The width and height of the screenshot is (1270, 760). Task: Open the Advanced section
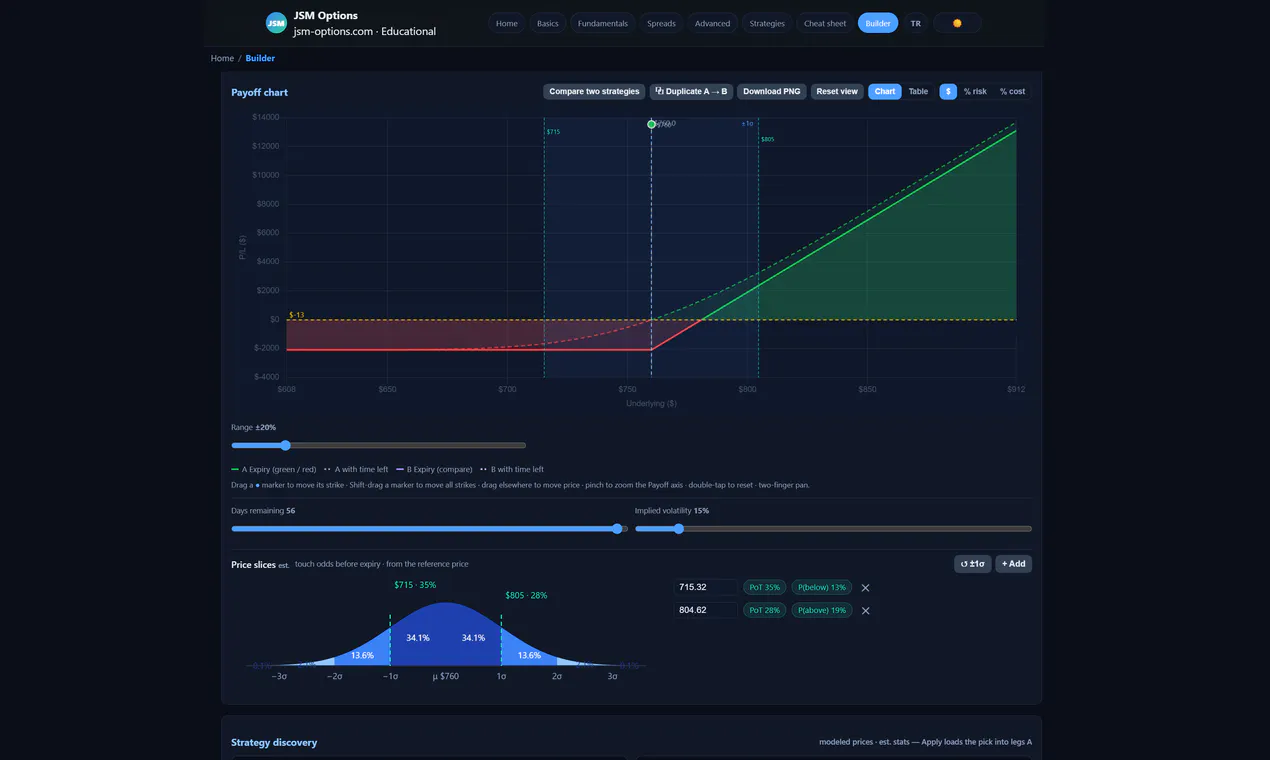[x=712, y=23]
